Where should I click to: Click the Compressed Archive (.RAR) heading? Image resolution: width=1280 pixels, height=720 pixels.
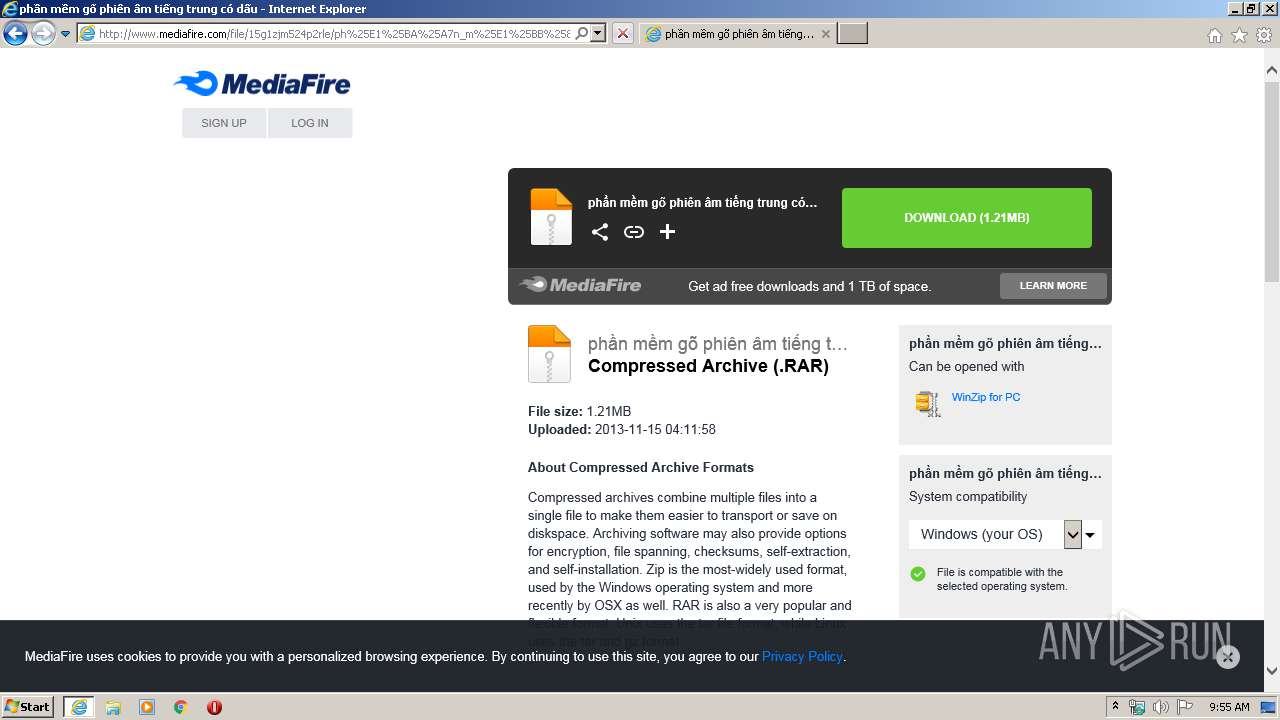click(708, 366)
